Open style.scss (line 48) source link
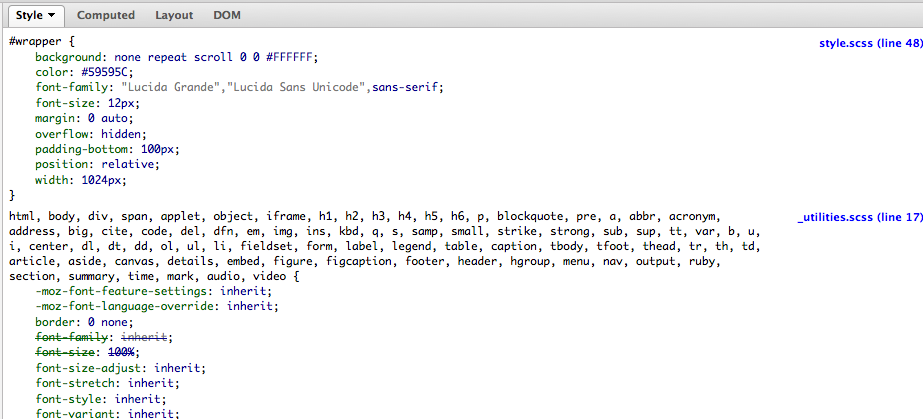The width and height of the screenshot is (923, 419). [x=871, y=43]
